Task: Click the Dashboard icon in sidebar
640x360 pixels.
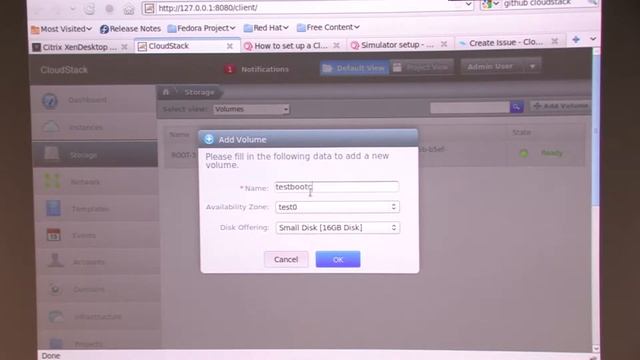Action: [x=50, y=100]
